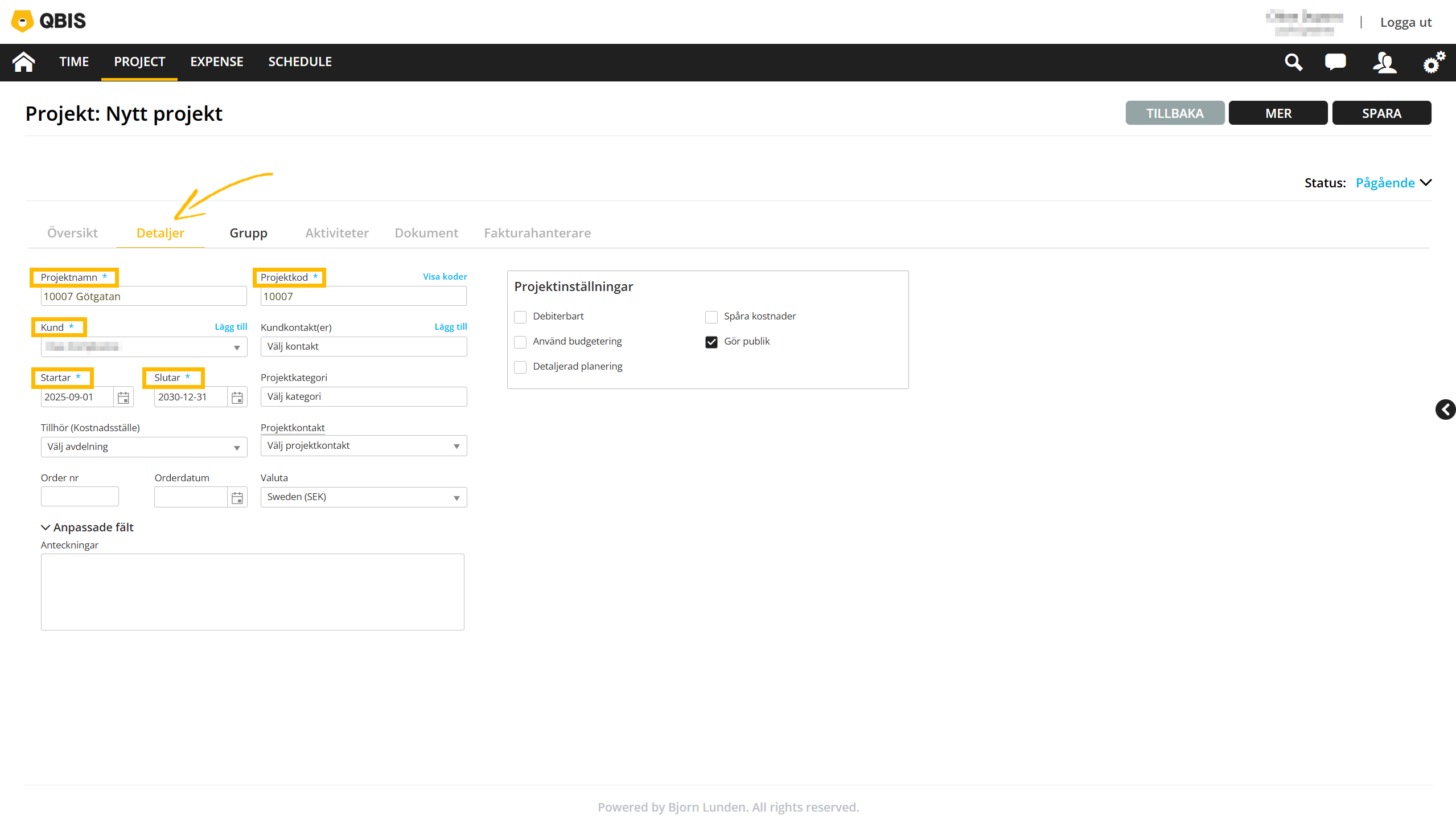
Task: Switch to the Grupp tab
Action: click(248, 233)
